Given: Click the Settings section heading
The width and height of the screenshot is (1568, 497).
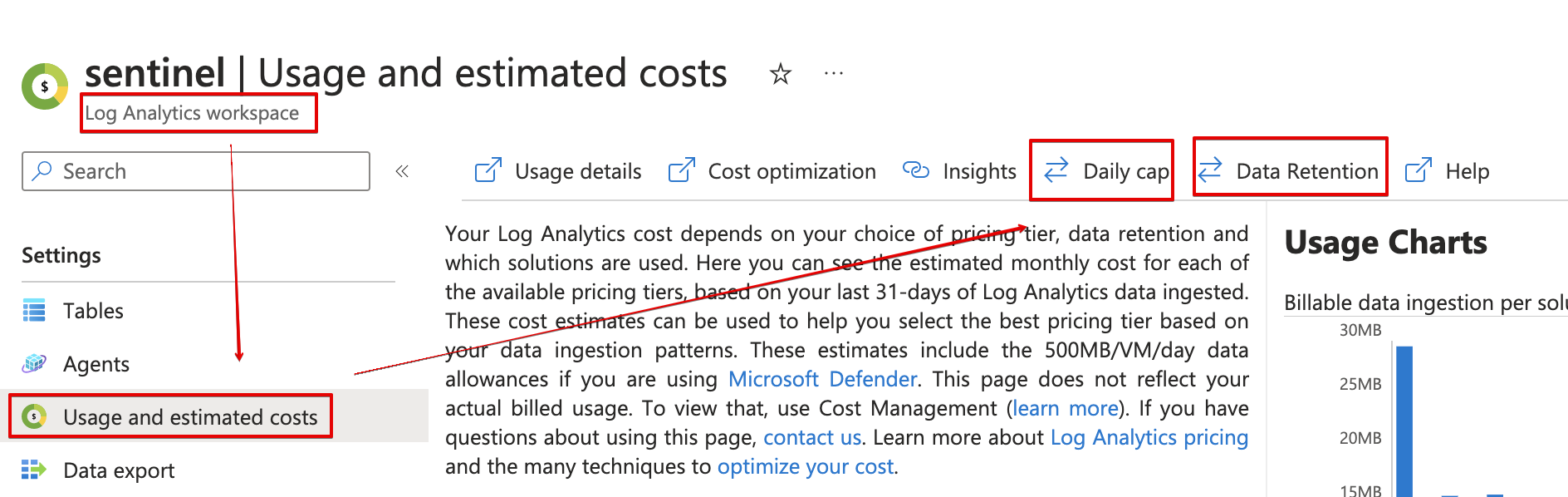Looking at the screenshot, I should (x=61, y=255).
